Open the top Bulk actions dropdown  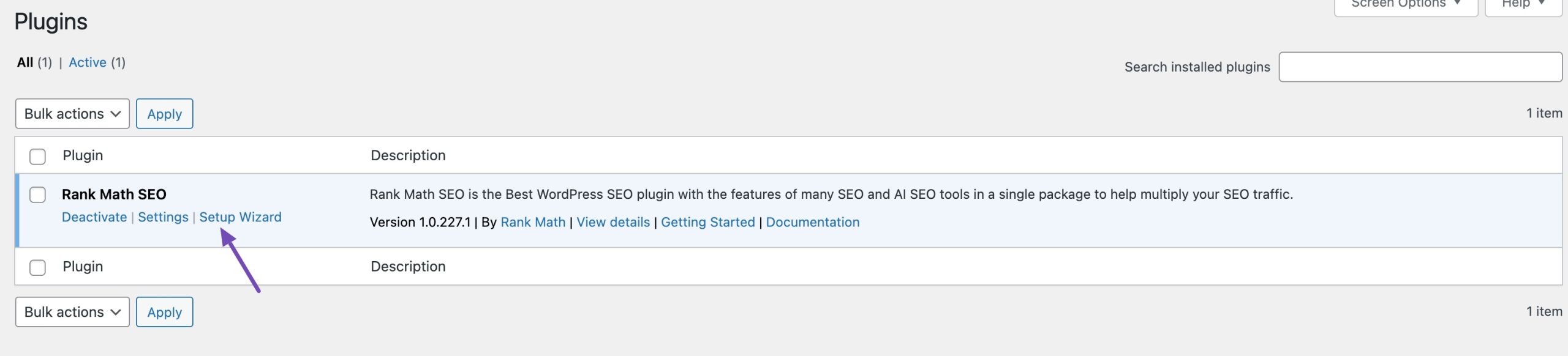pos(72,114)
